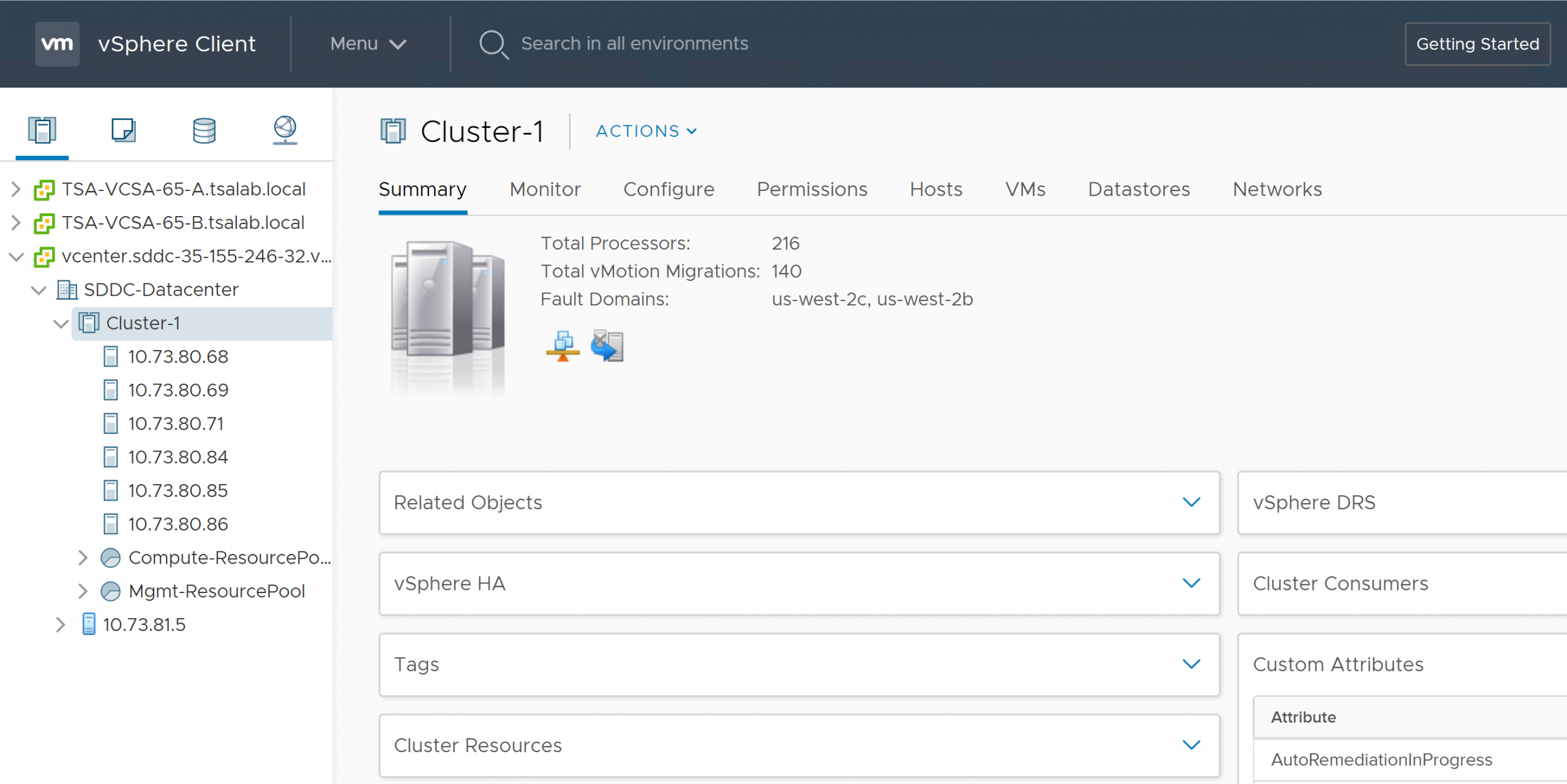Select host 10.73.80.71 in tree
Viewport: 1567px width, 784px height.
point(176,424)
